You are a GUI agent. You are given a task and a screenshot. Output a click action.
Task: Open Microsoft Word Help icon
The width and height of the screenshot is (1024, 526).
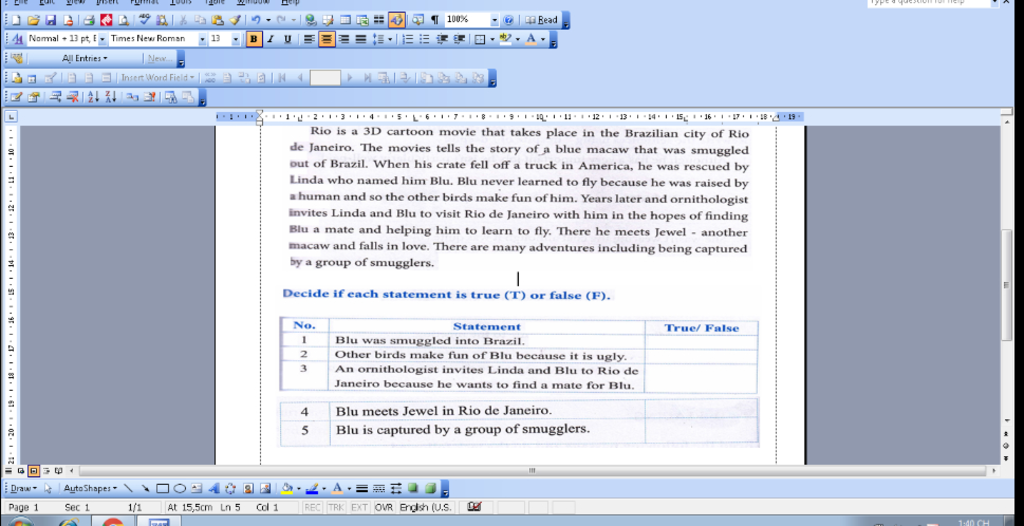click(x=509, y=20)
